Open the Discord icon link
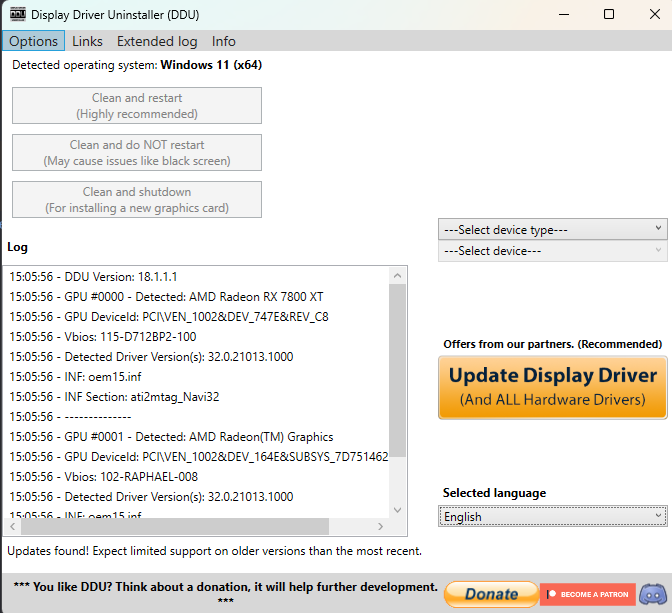 [653, 594]
